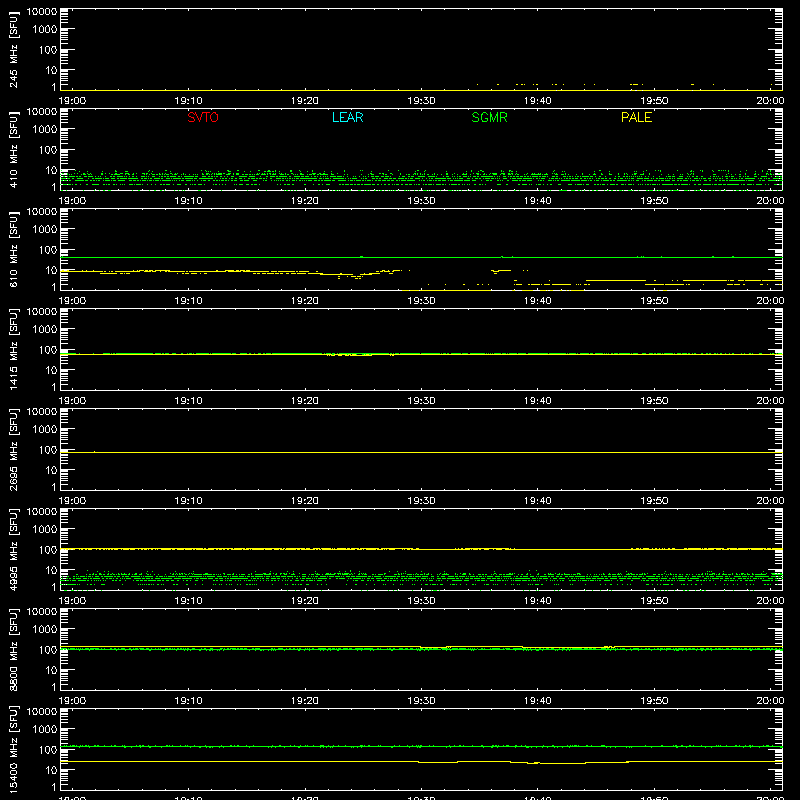
Task: Select the 8800 MHz [SFU] axis title
Action: click(13, 649)
